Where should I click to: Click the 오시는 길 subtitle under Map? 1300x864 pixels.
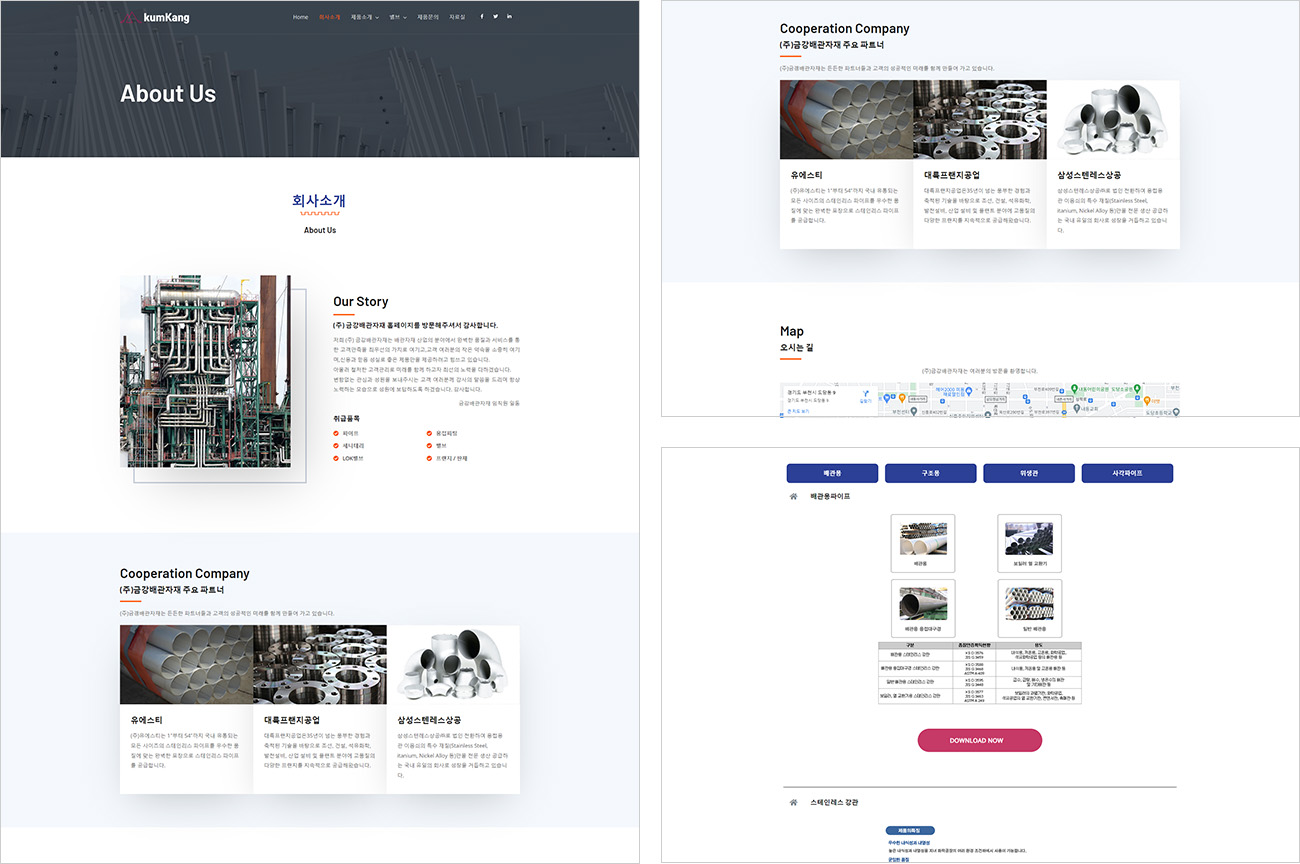(x=799, y=347)
